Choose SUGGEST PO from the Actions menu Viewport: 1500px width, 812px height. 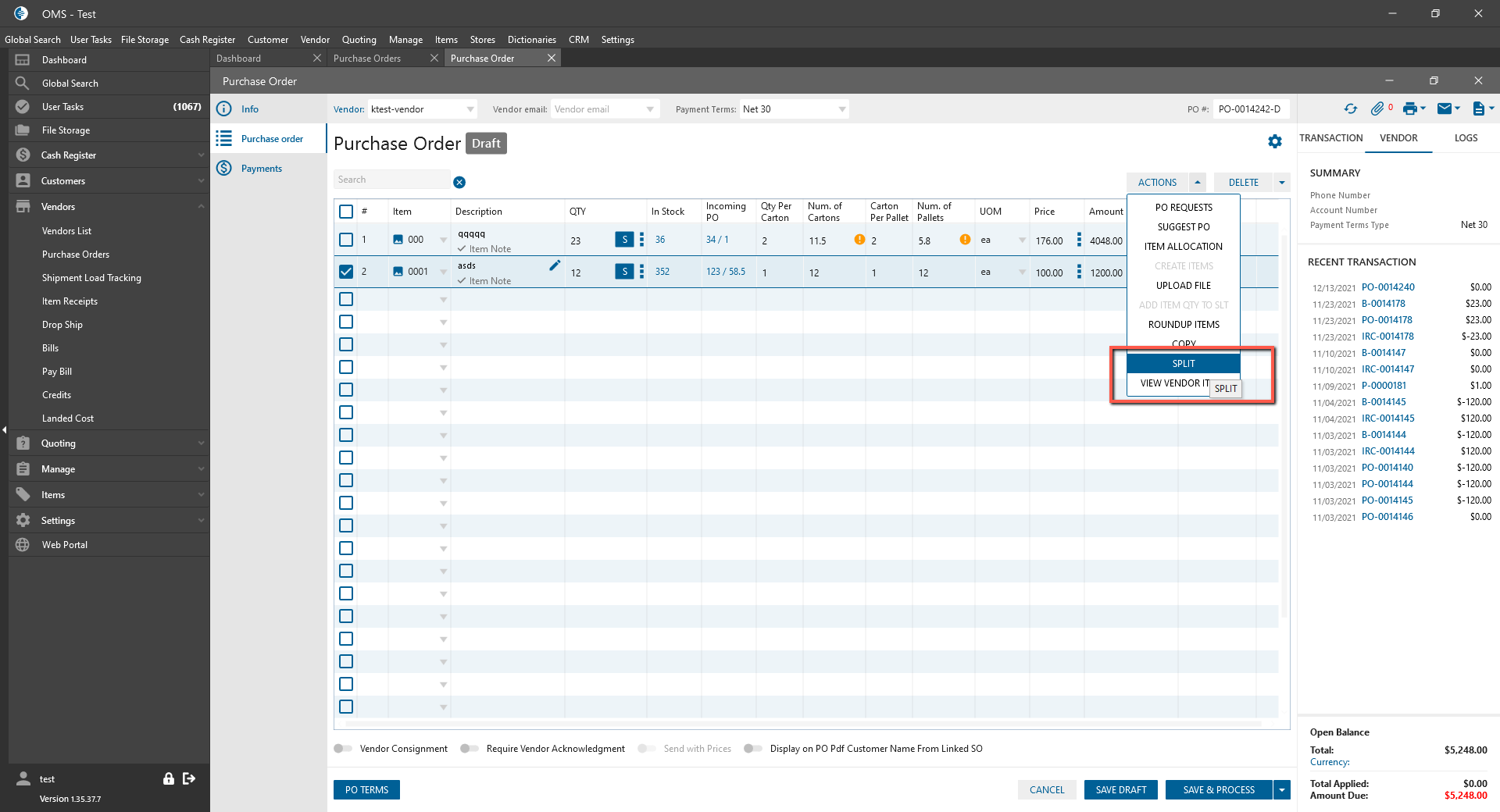(x=1184, y=227)
